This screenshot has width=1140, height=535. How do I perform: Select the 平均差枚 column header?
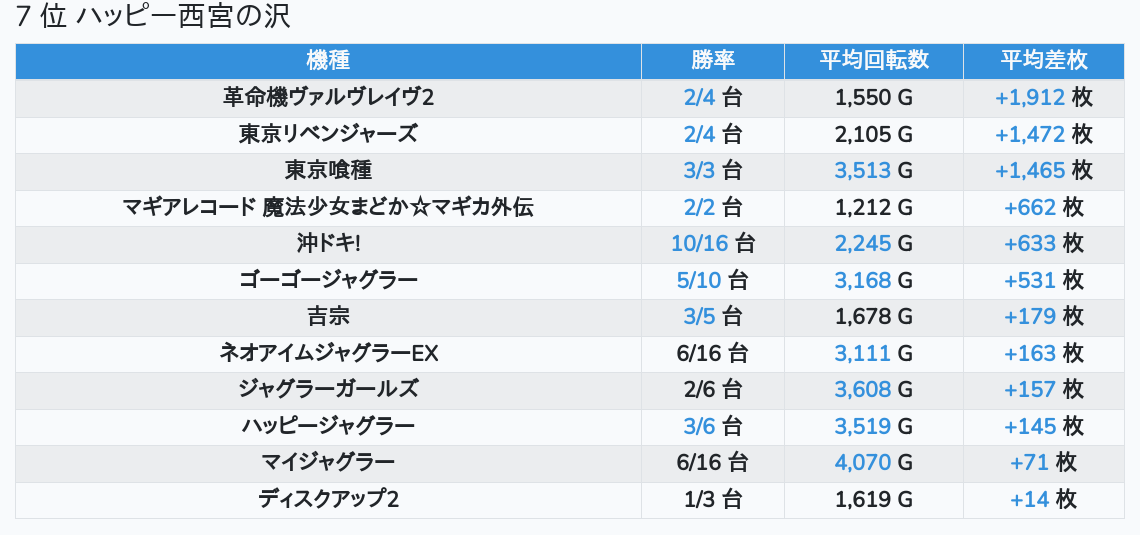[x=1043, y=60]
